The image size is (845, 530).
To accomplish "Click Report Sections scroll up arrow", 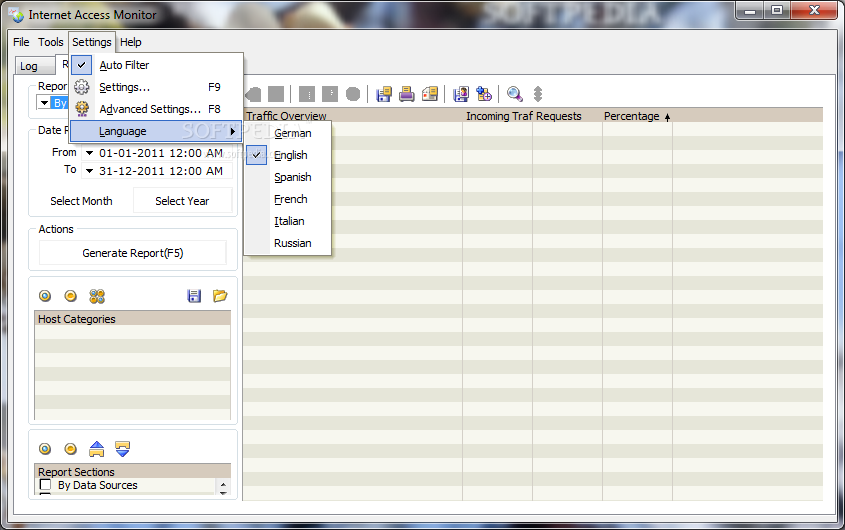I will (223, 483).
